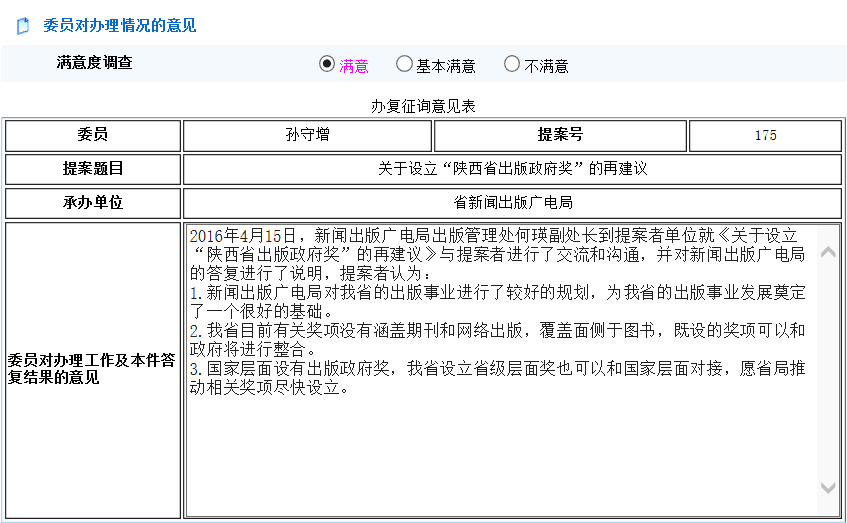Viewport: 847px width, 523px height.
Task: Click the 承办单位 label cell
Action: 93,203
